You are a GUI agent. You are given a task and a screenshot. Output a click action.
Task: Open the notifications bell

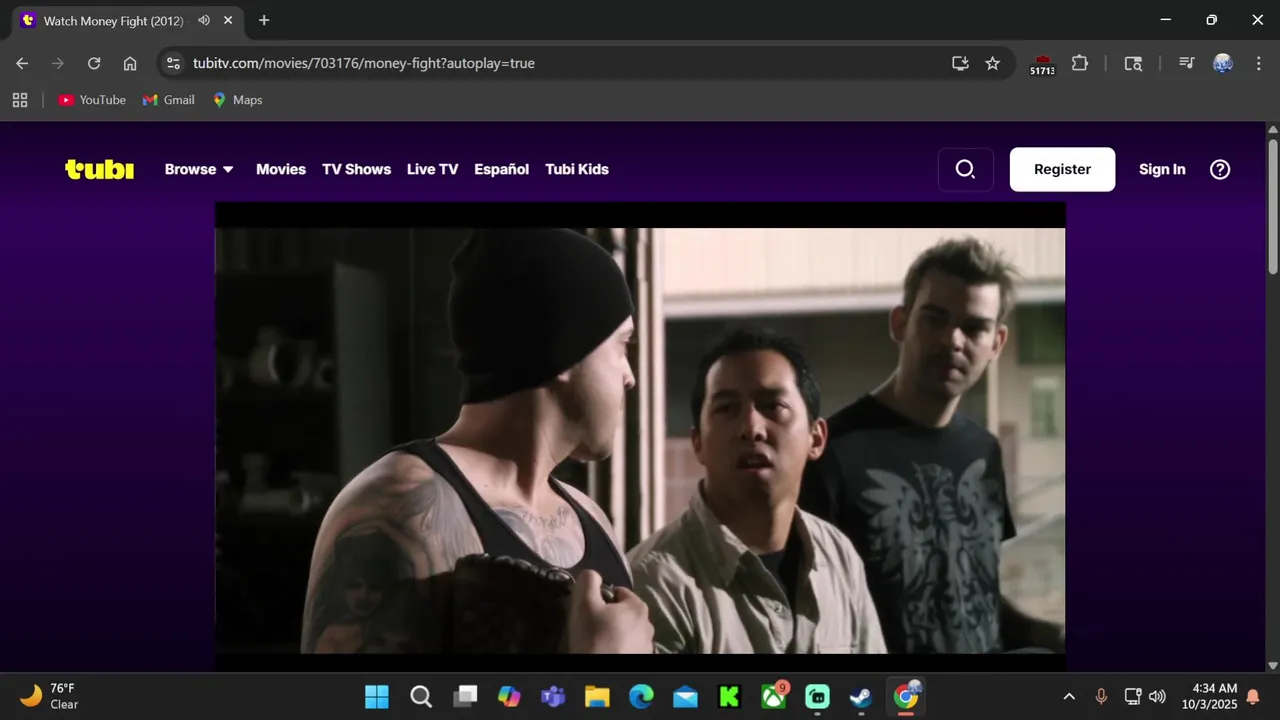(x=1253, y=697)
